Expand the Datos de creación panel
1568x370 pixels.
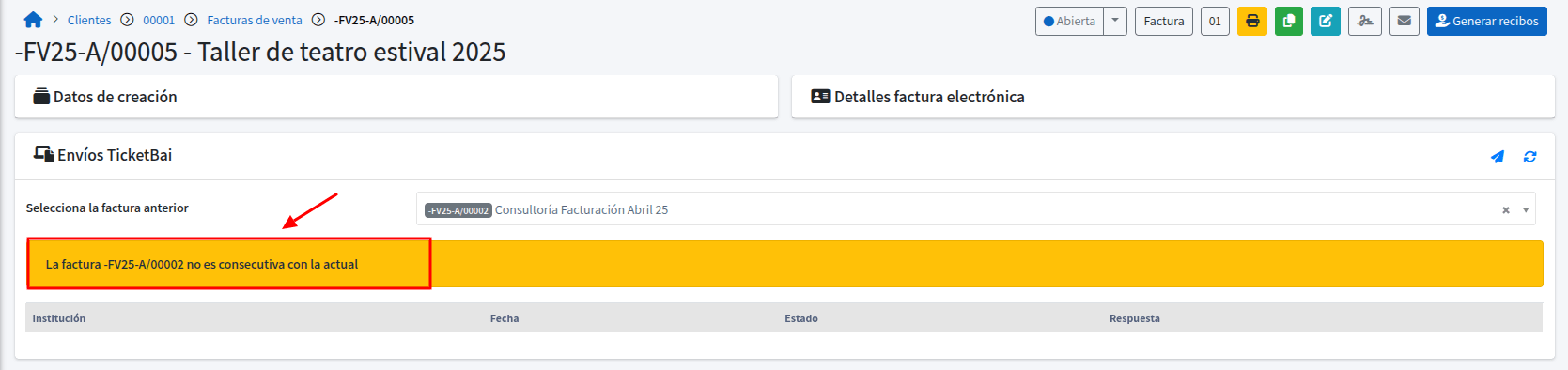click(396, 97)
